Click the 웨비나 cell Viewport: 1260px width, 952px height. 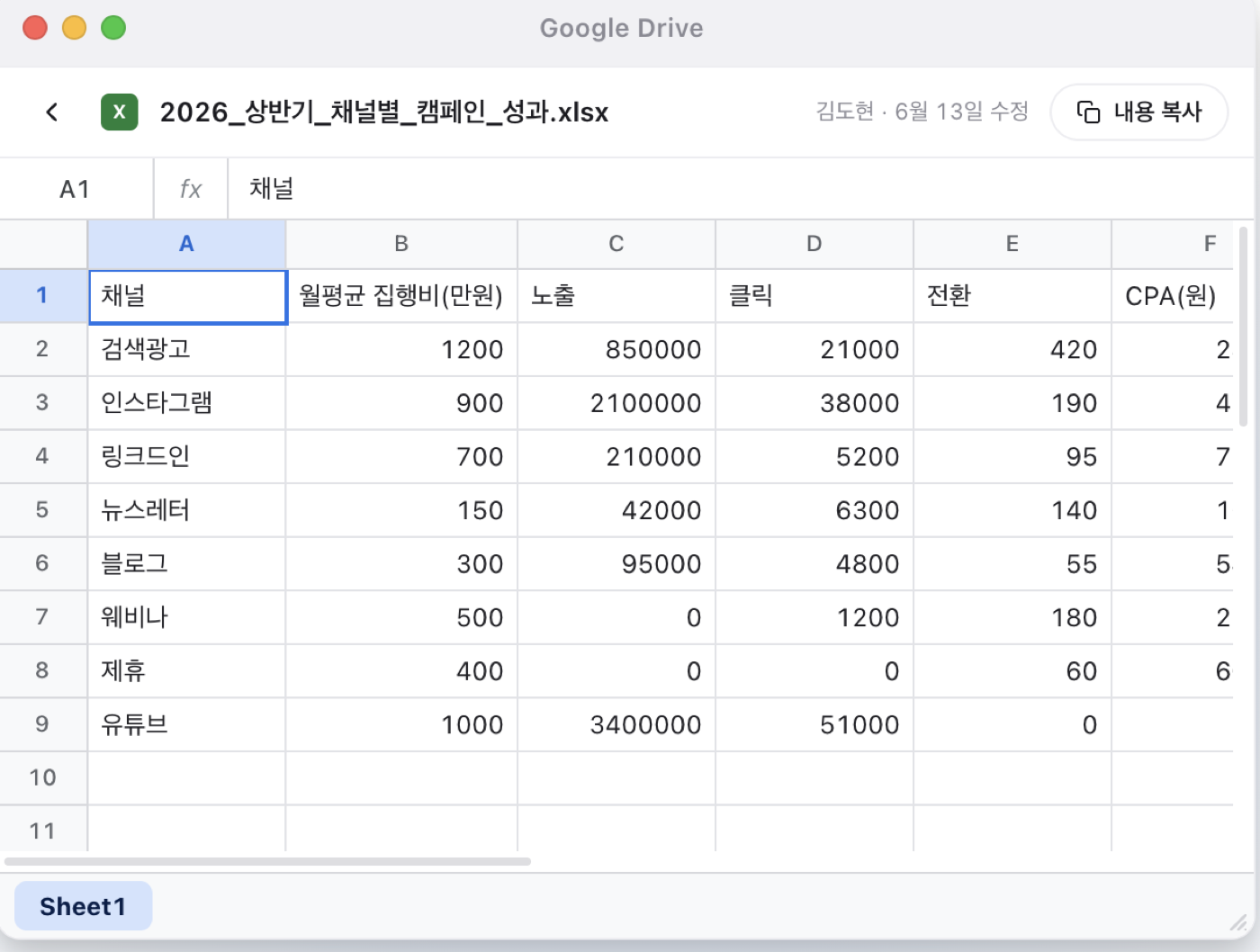pos(186,617)
